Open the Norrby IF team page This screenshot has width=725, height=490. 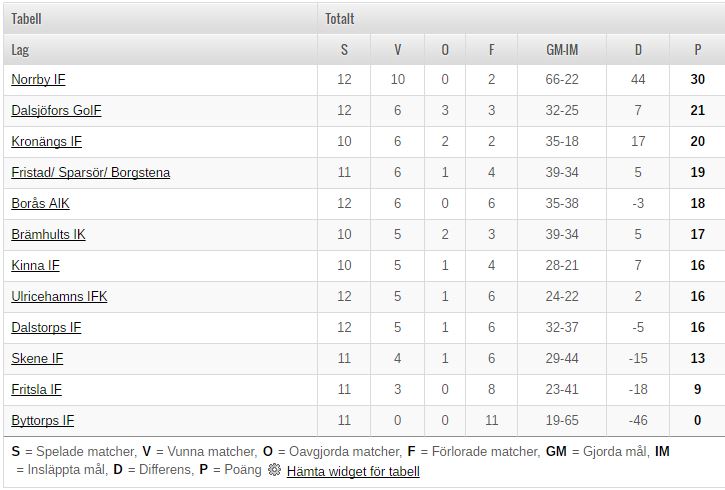coord(38,79)
